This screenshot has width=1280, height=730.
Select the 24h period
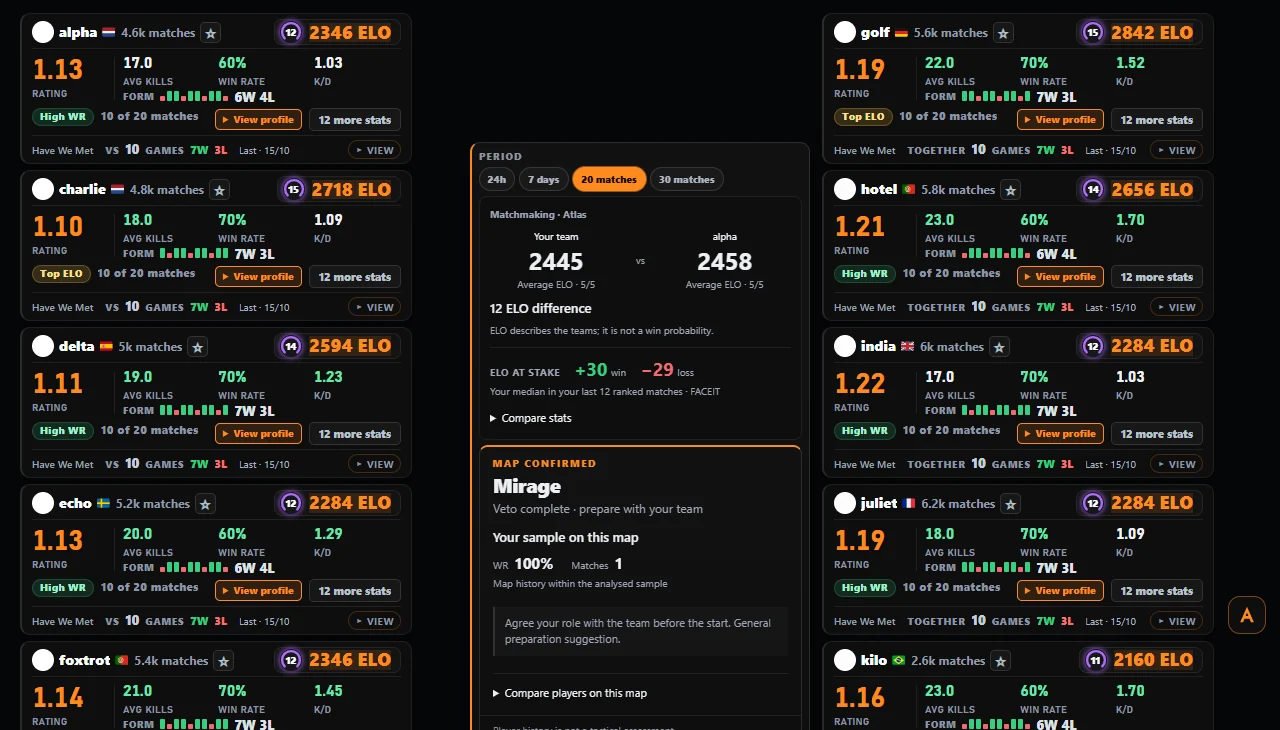point(496,180)
